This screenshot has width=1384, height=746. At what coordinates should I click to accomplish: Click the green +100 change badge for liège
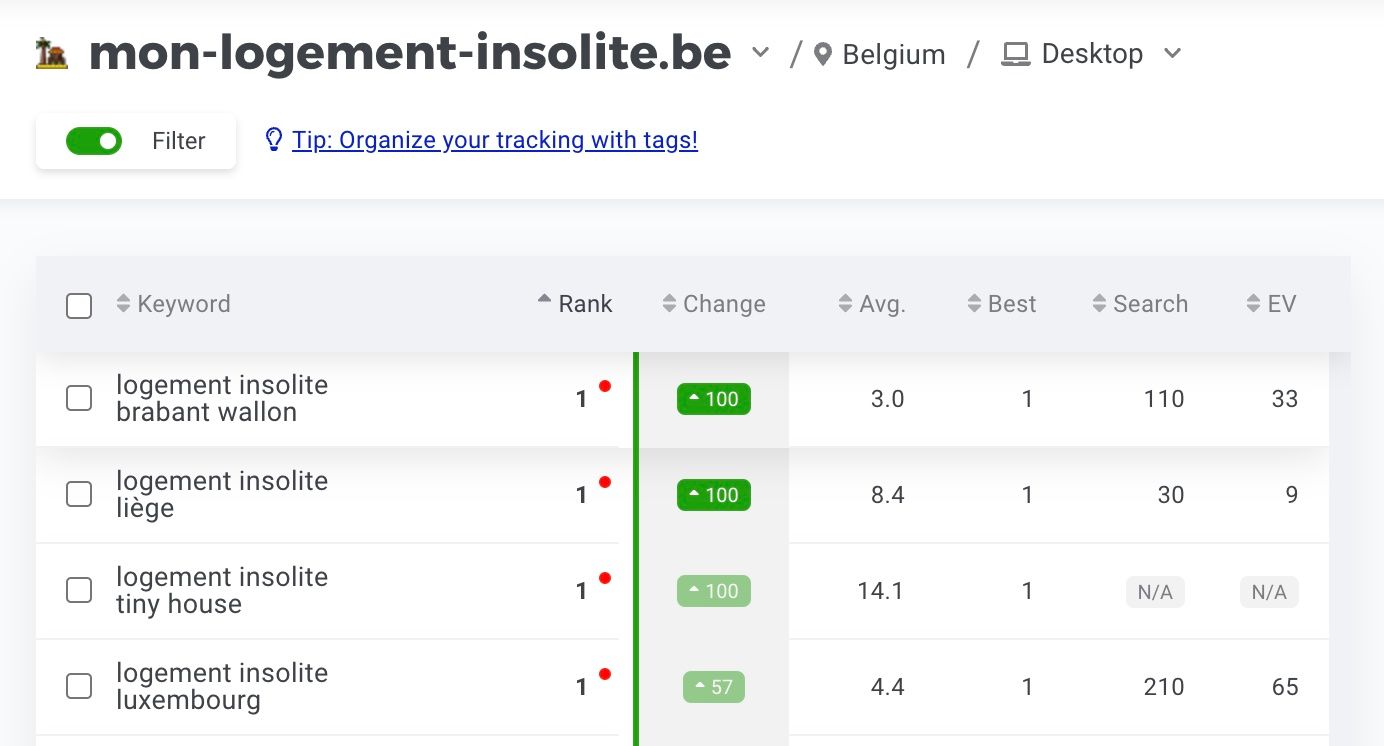coord(713,495)
